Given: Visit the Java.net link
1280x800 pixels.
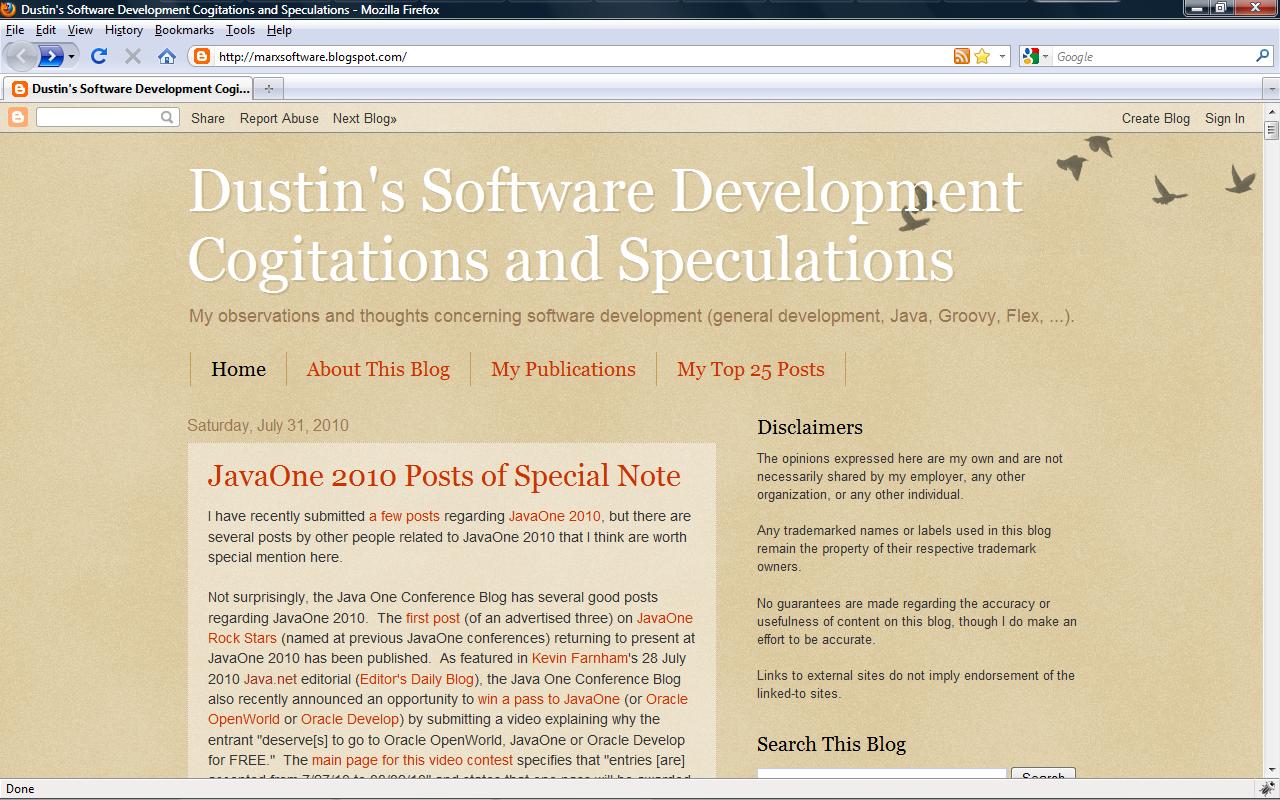Looking at the screenshot, I should [270, 679].
